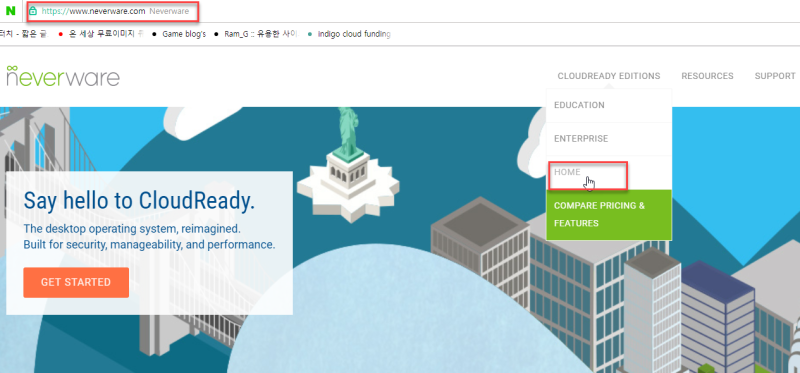Open the CloudReady Editions menu
This screenshot has height=373, width=800.
609,76
